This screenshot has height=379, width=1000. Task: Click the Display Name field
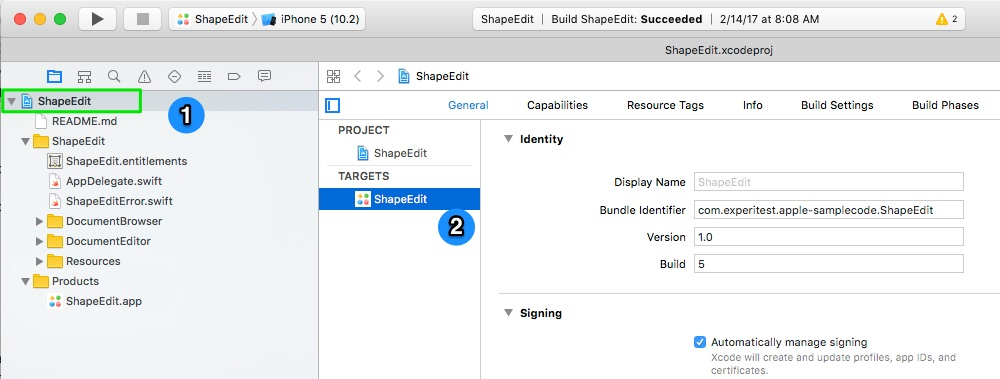coord(828,182)
